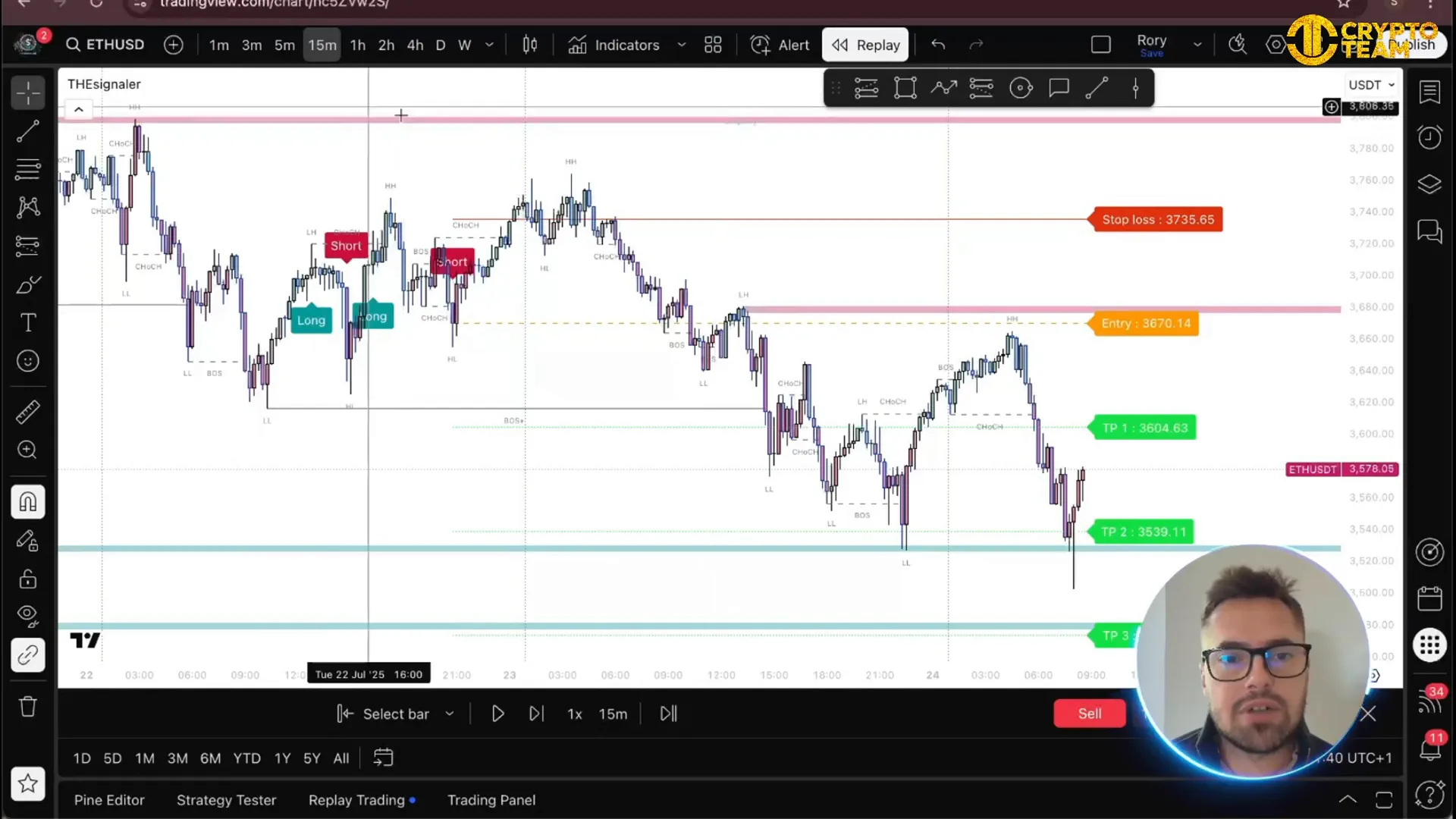Expand the Rory layout dropdown arrow

point(1197,45)
